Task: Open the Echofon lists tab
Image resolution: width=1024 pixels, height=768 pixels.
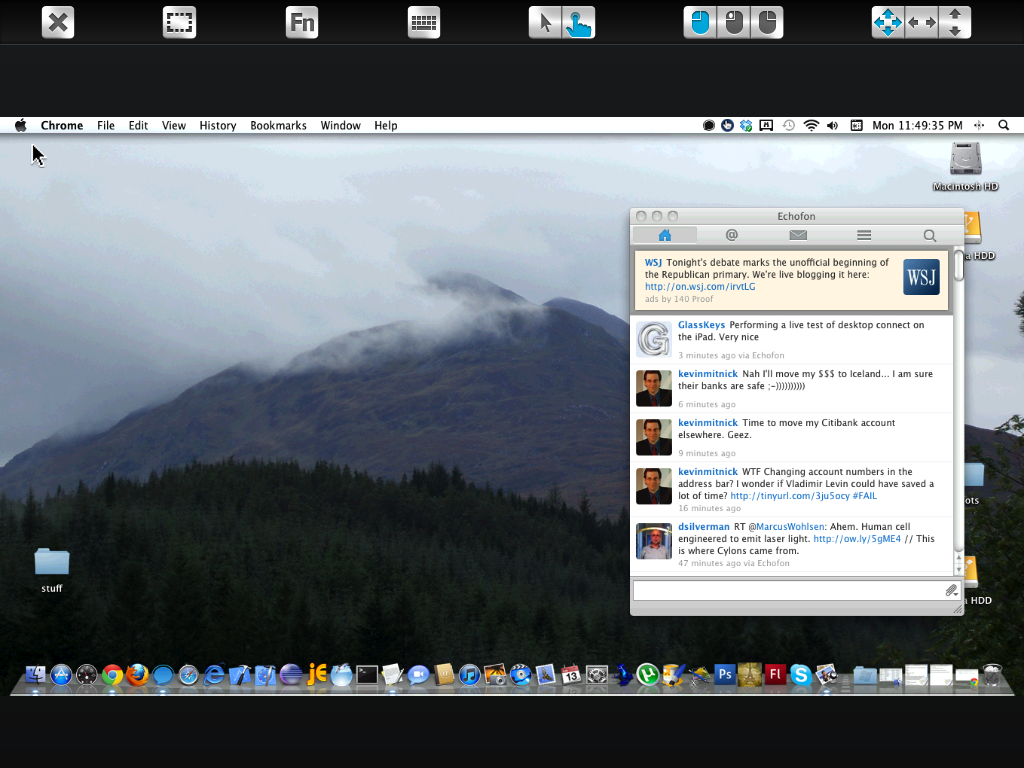Action: [x=864, y=235]
